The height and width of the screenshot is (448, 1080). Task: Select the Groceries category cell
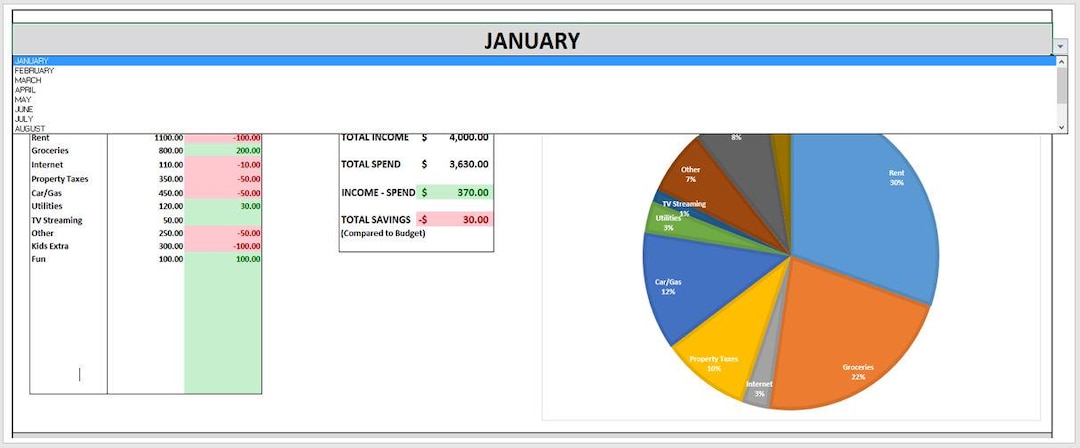(68, 150)
